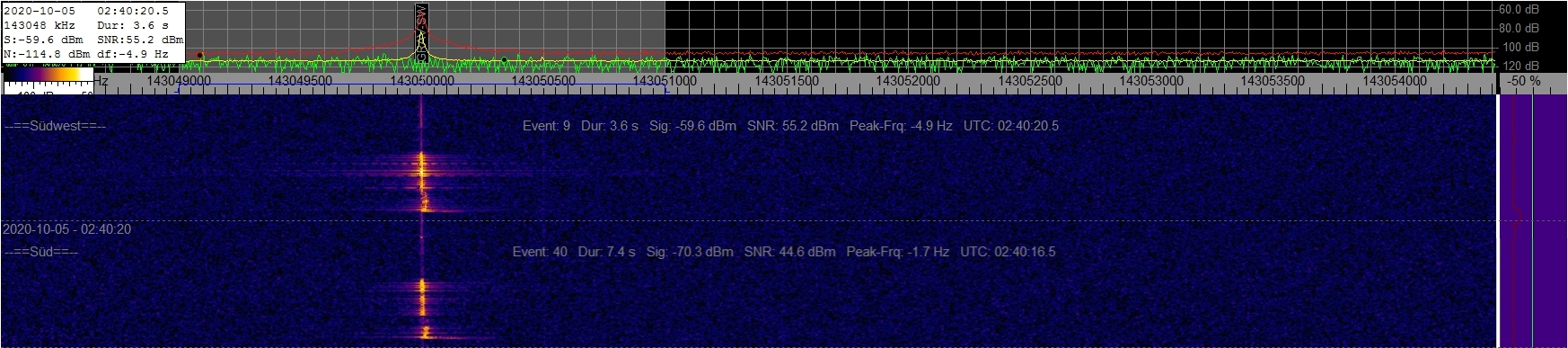The width and height of the screenshot is (1568, 348).
Task: Click the Event 40 info line
Action: click(784, 252)
